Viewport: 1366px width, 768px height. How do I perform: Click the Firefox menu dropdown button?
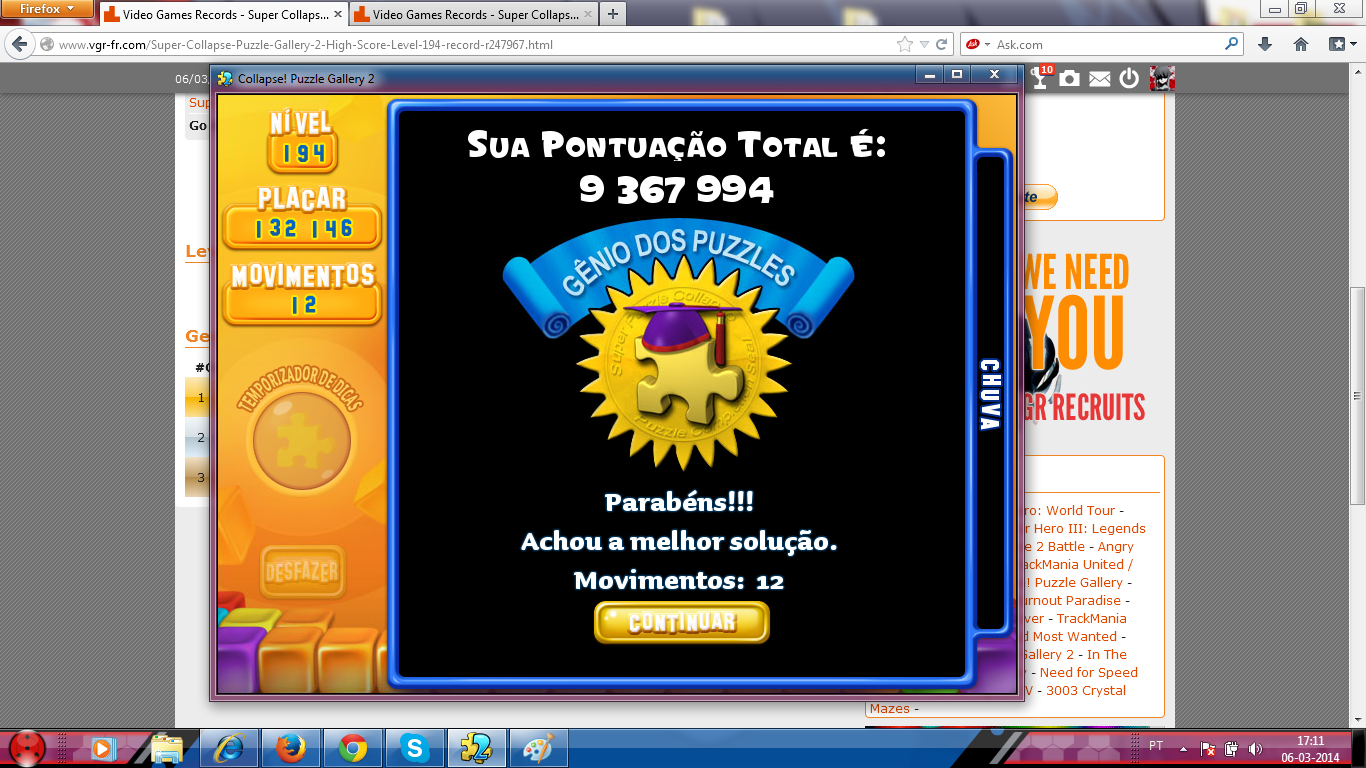pyautogui.click(x=49, y=10)
